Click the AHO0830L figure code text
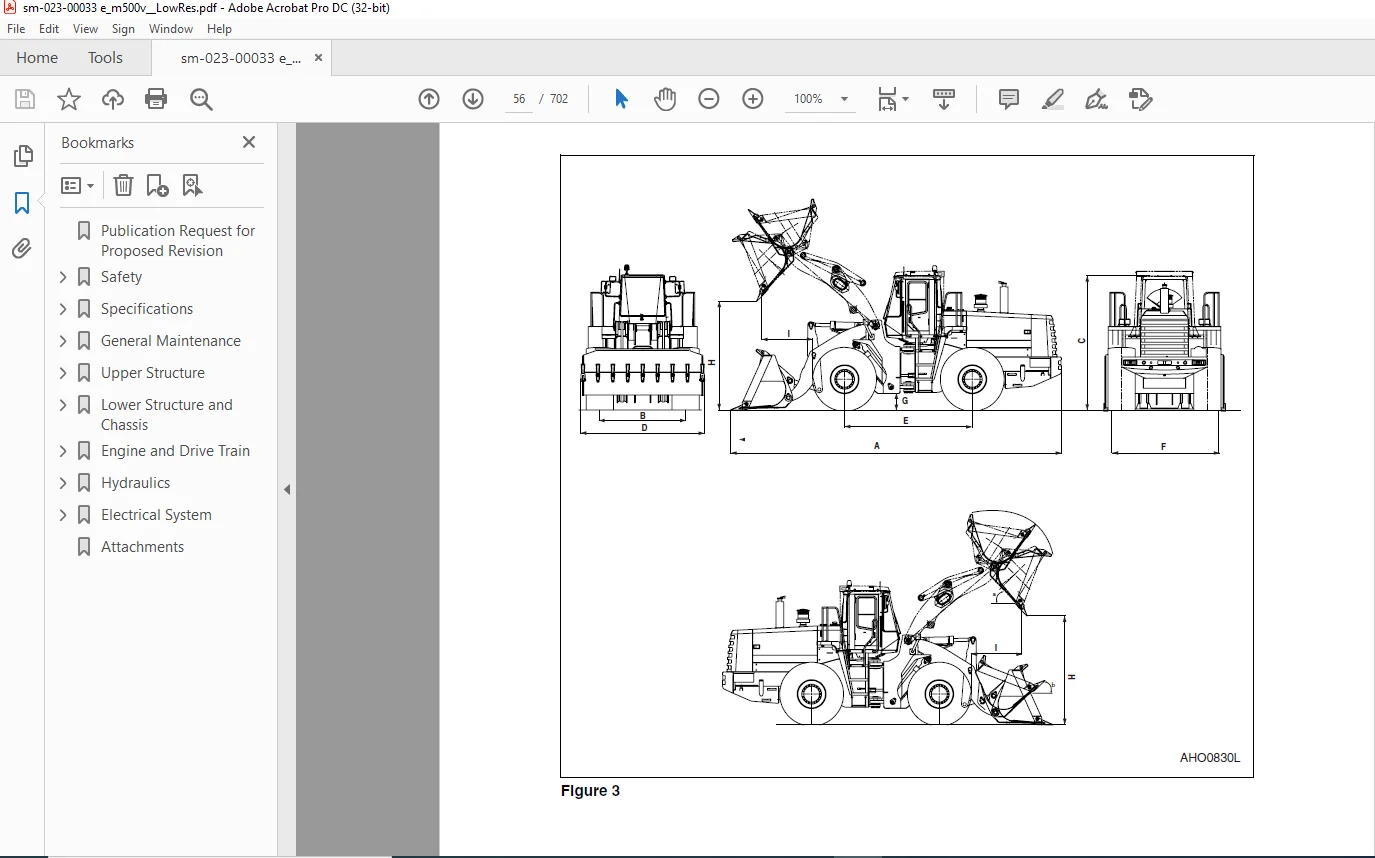 (1209, 758)
